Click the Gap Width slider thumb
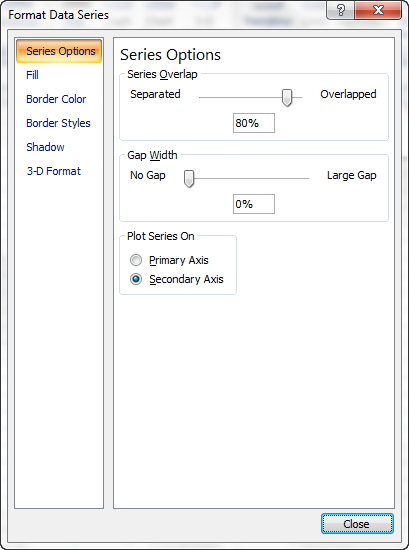Viewport: 409px width, 550px height. (189, 179)
